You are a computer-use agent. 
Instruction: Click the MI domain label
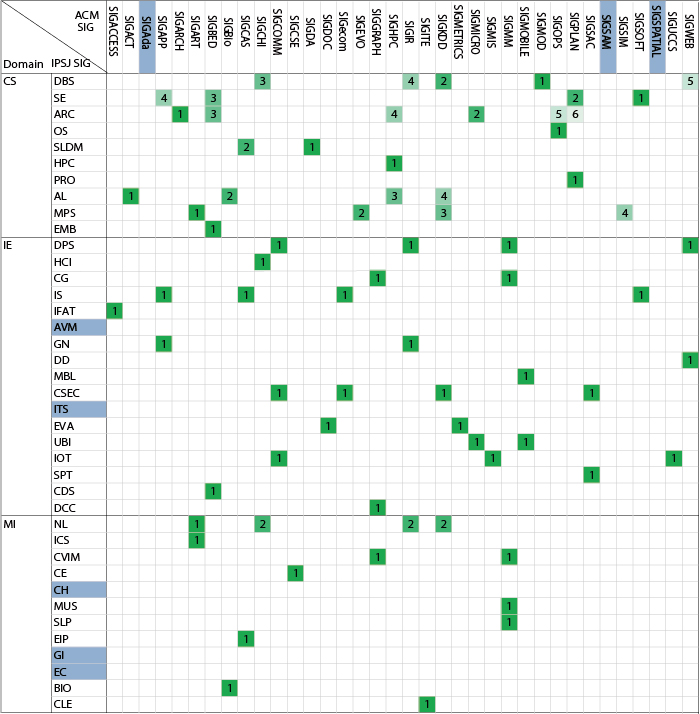pos(10,524)
